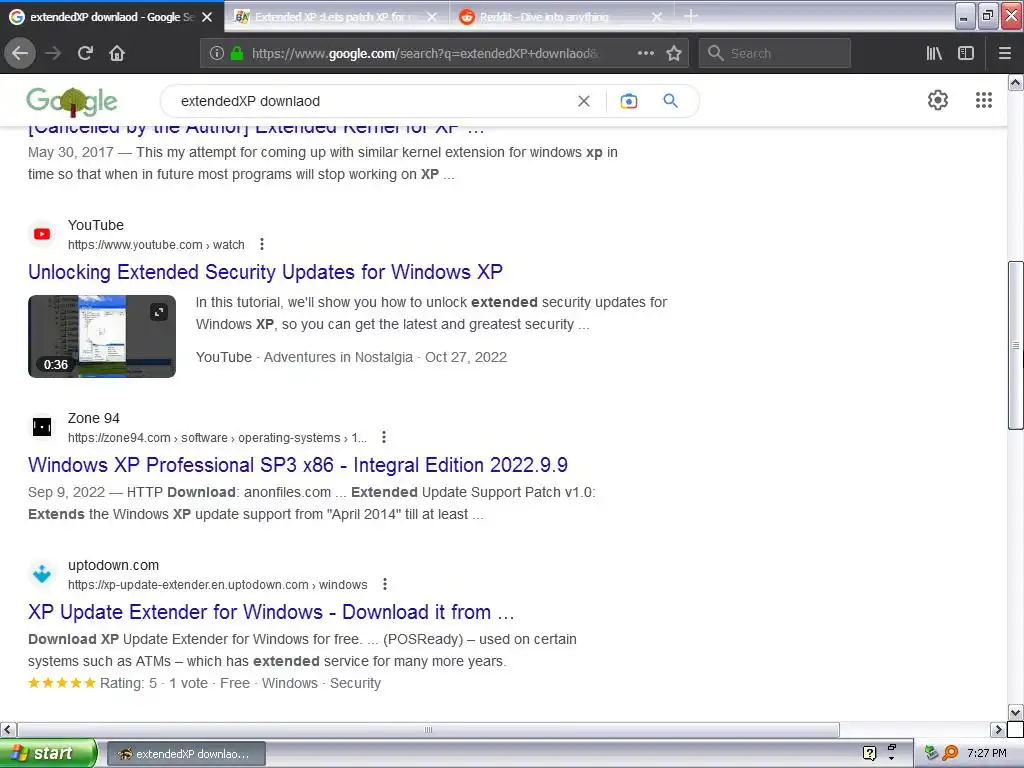The height and width of the screenshot is (768, 1024).
Task: Click the green secure padlock icon
Action: click(x=237, y=54)
